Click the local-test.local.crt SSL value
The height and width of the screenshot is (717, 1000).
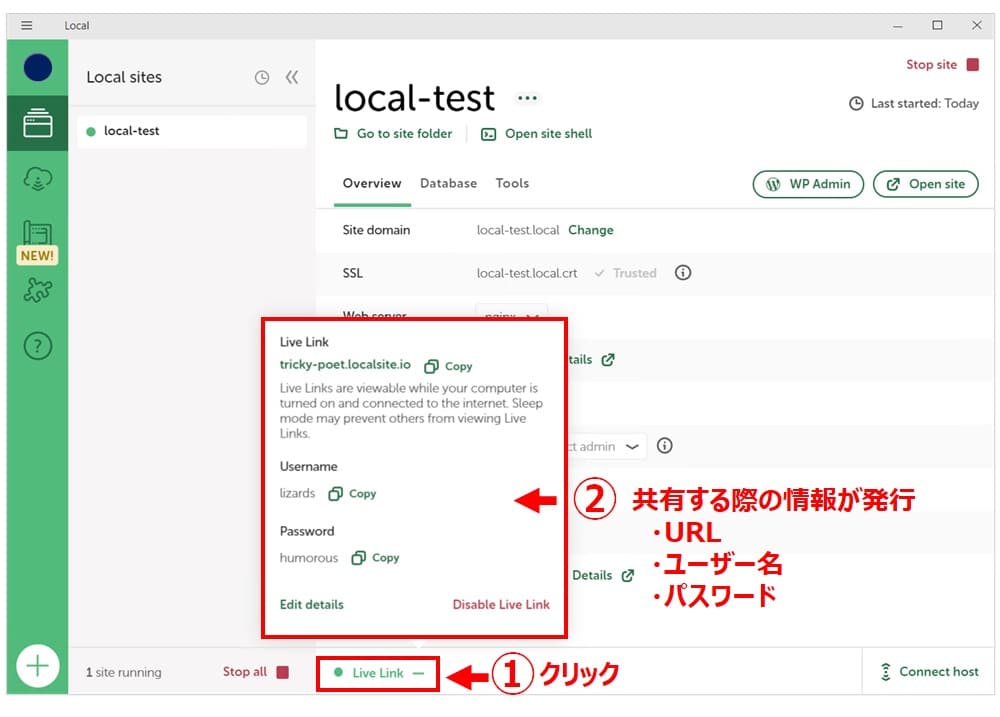point(527,273)
